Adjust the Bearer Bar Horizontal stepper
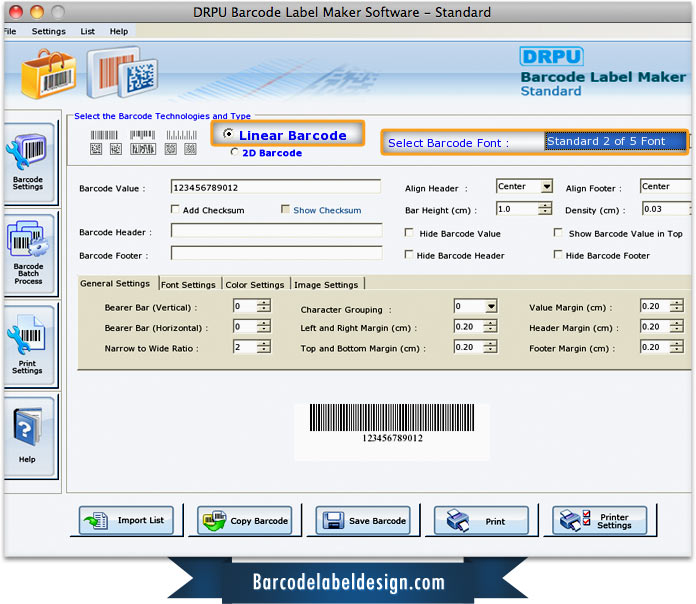The height and width of the screenshot is (604, 696). (264, 327)
